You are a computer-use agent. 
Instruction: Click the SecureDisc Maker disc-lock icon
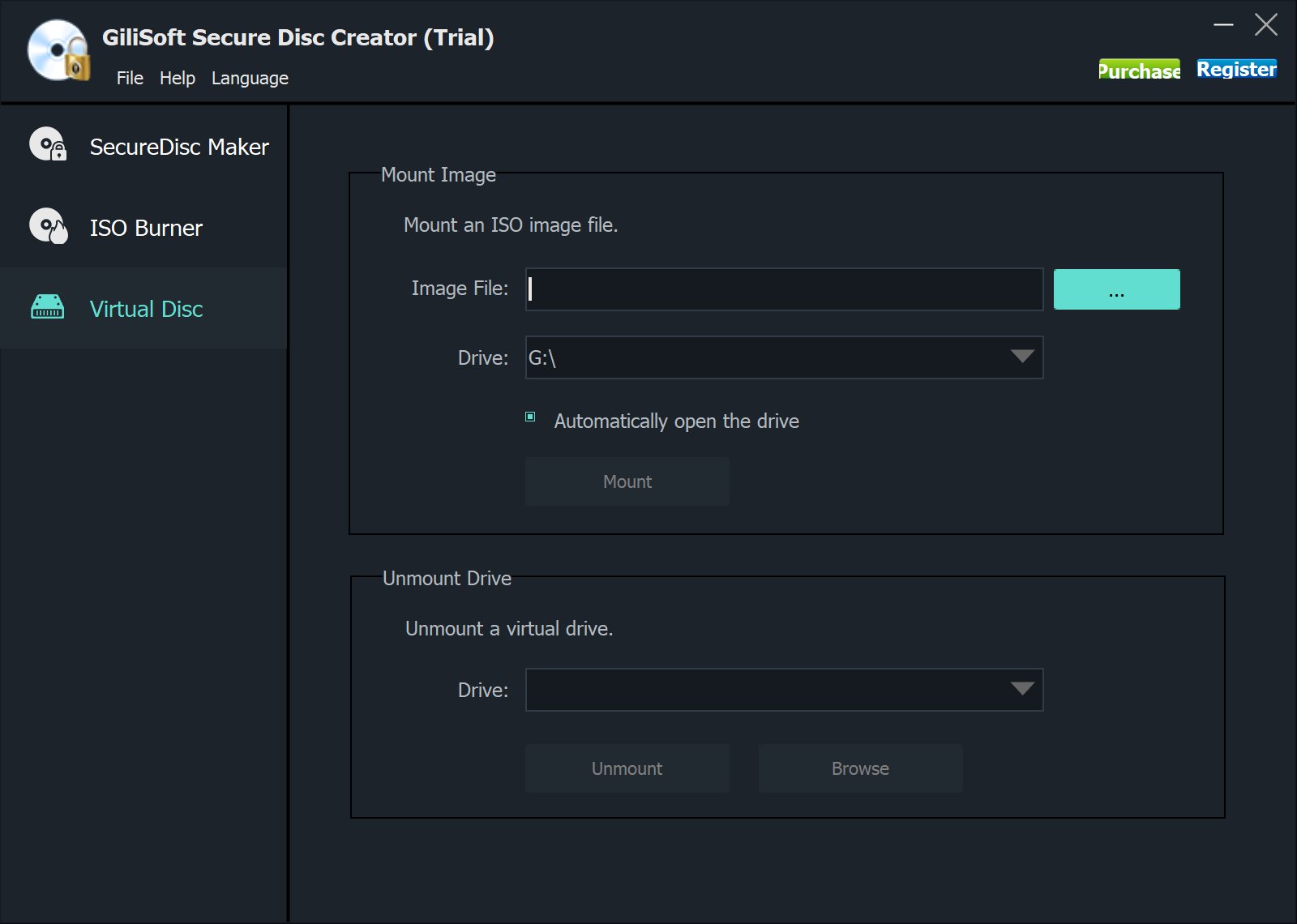48,145
